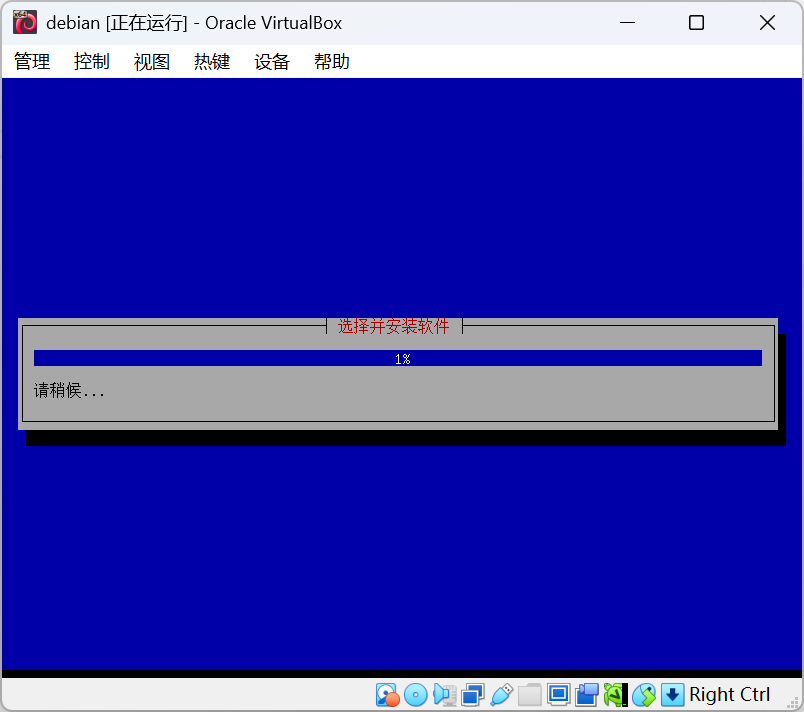Open the 帮助 menu
Screen dimensions: 804x712
click(332, 62)
